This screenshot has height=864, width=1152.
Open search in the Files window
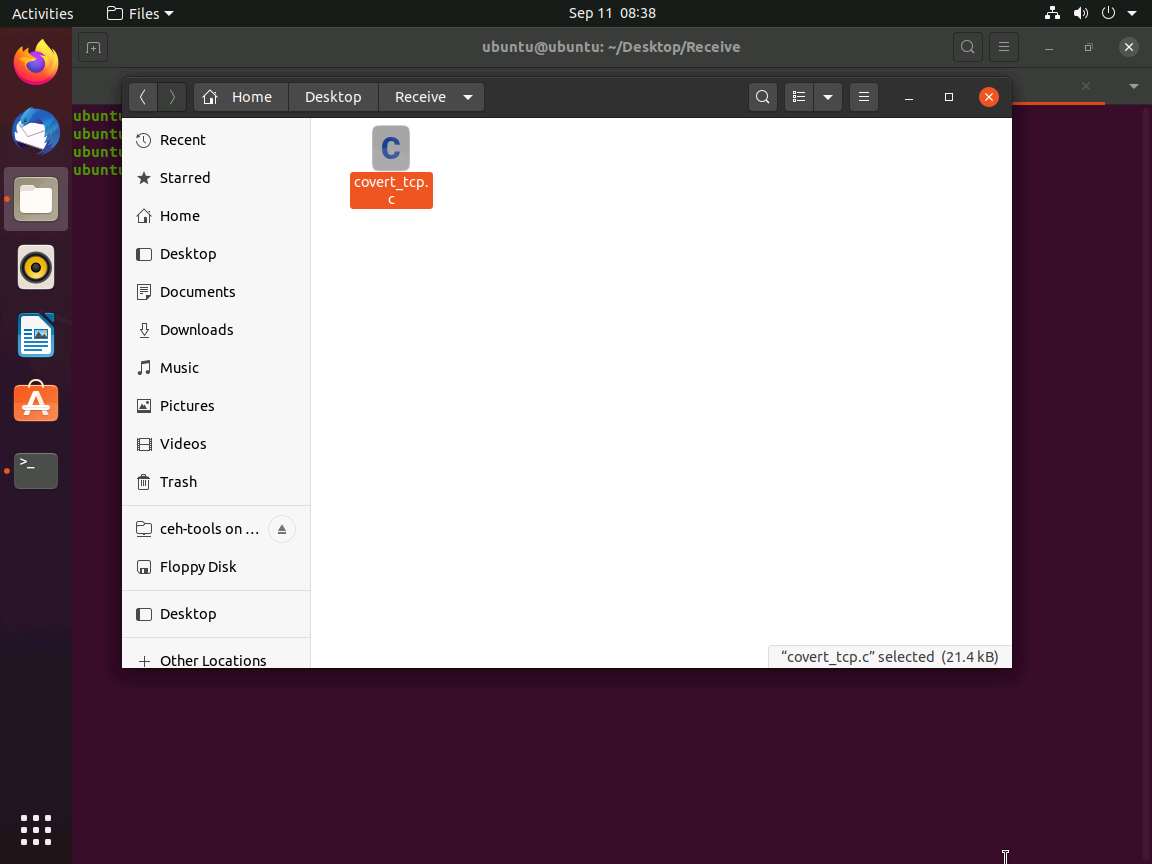763,97
